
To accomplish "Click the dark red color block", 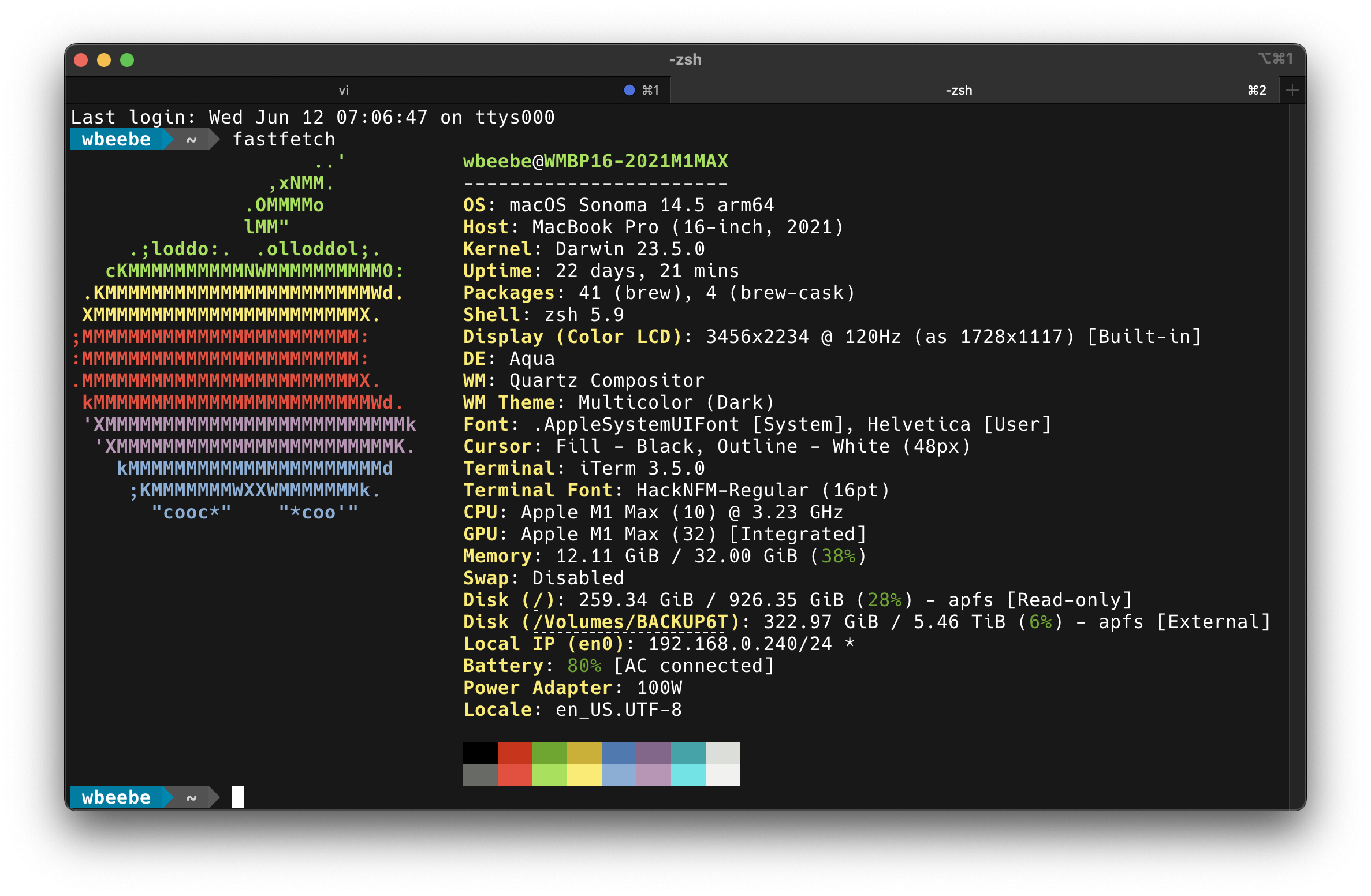I will 515,753.
